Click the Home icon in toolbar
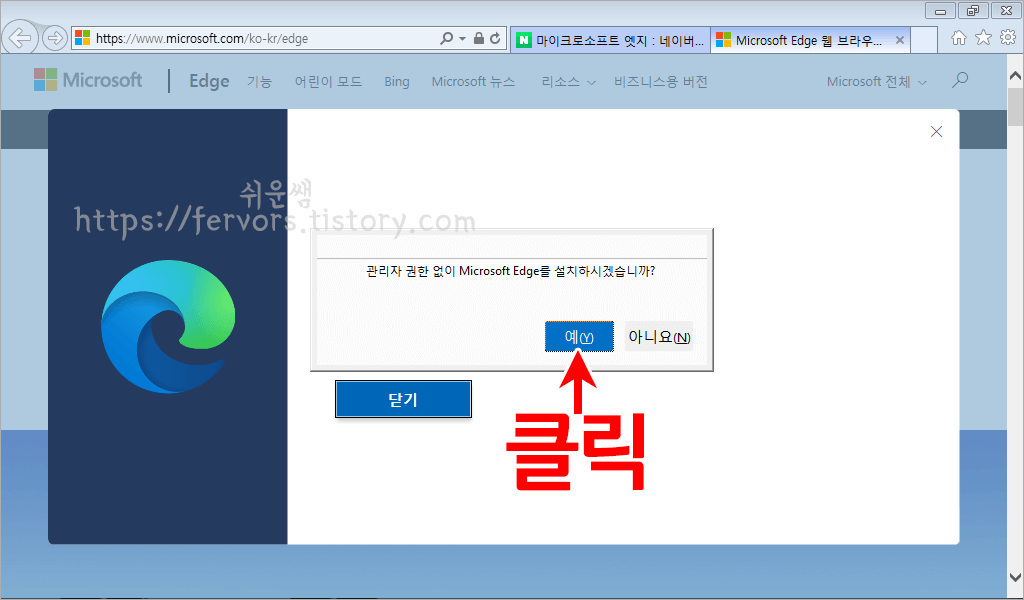Image resolution: width=1024 pixels, height=600 pixels. point(959,38)
